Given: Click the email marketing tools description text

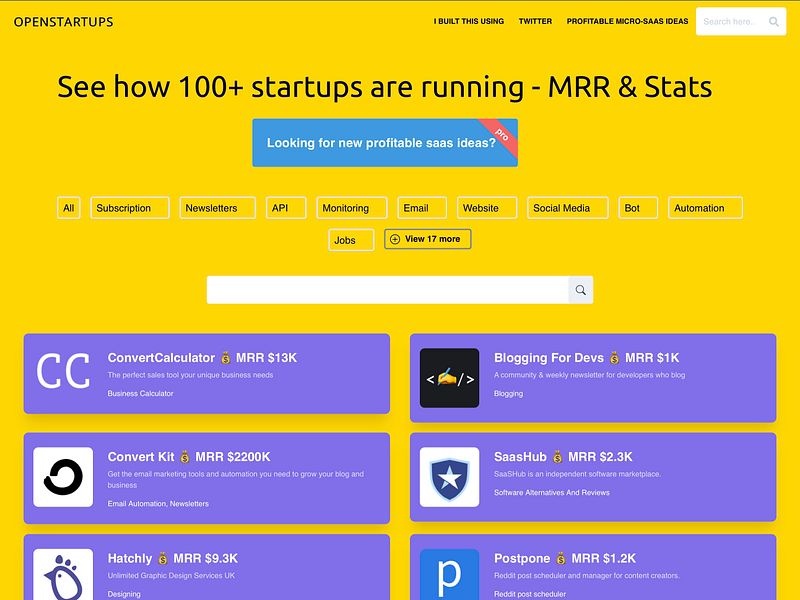Looking at the screenshot, I should point(236,480).
